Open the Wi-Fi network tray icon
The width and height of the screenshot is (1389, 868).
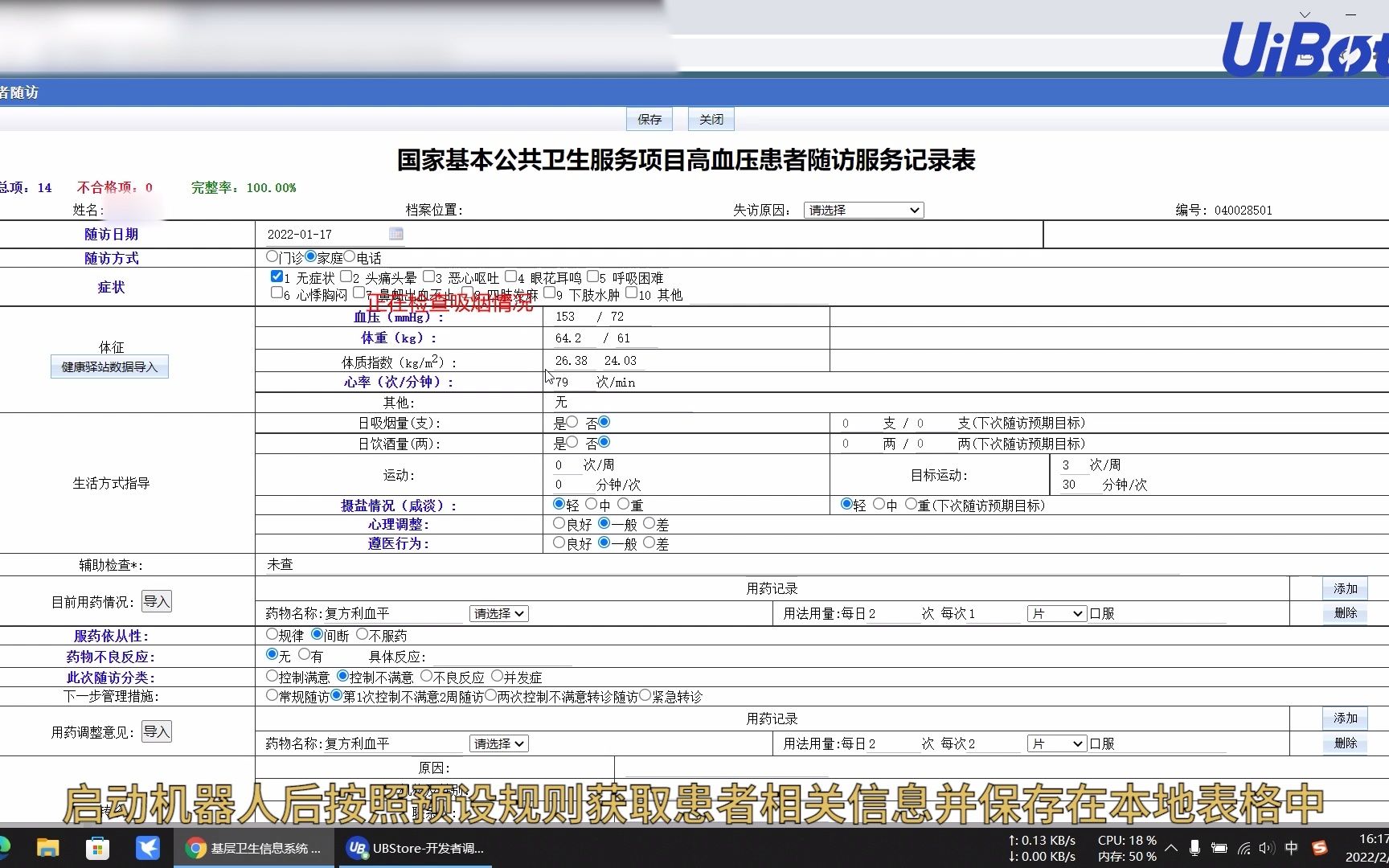(1244, 848)
